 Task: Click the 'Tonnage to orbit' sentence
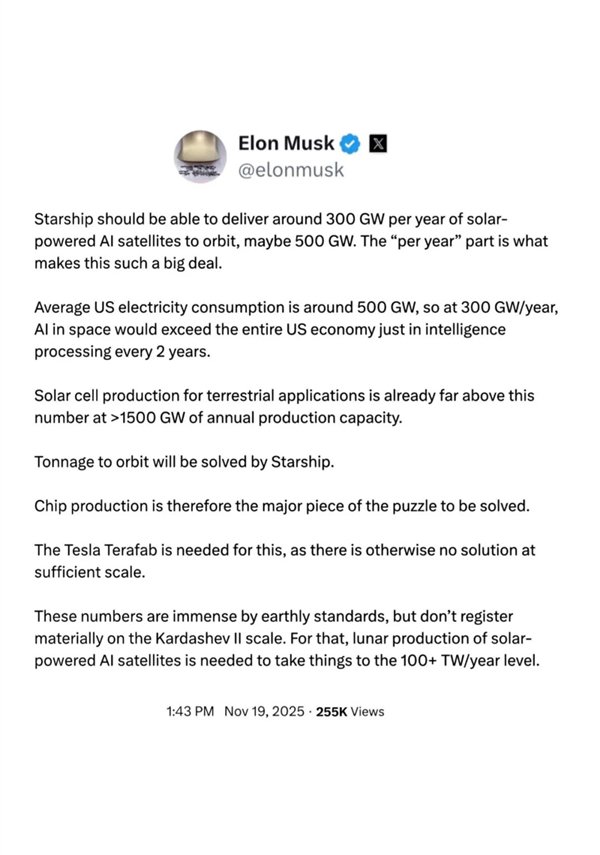tap(184, 462)
